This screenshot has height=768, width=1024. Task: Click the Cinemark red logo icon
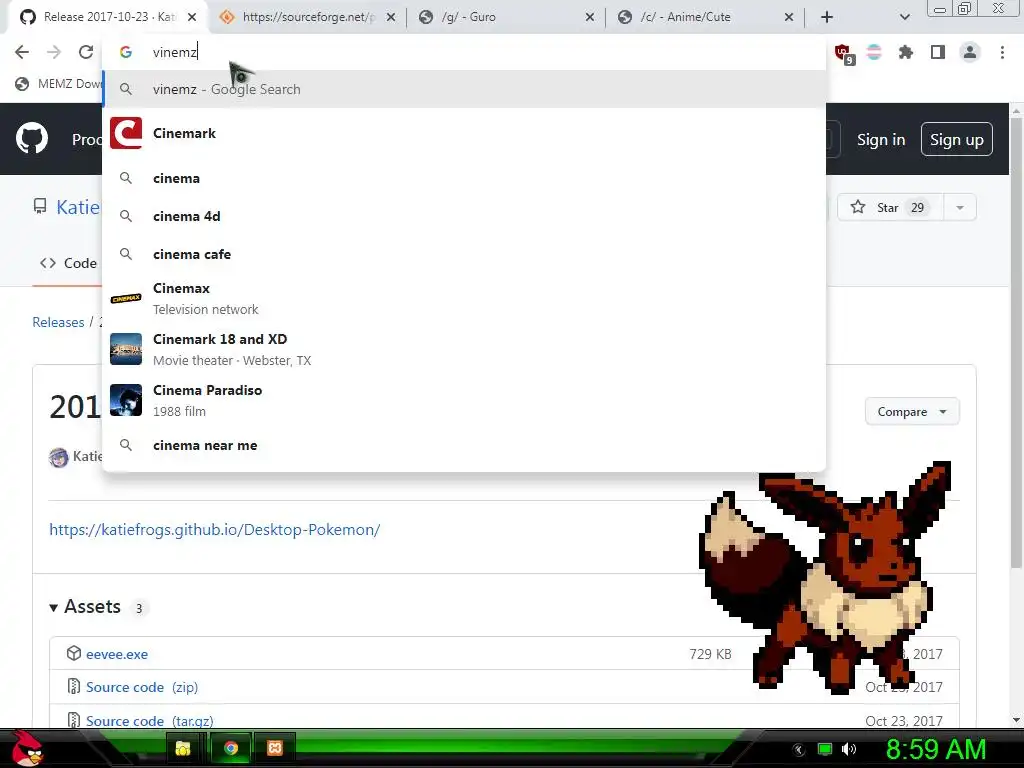126,133
